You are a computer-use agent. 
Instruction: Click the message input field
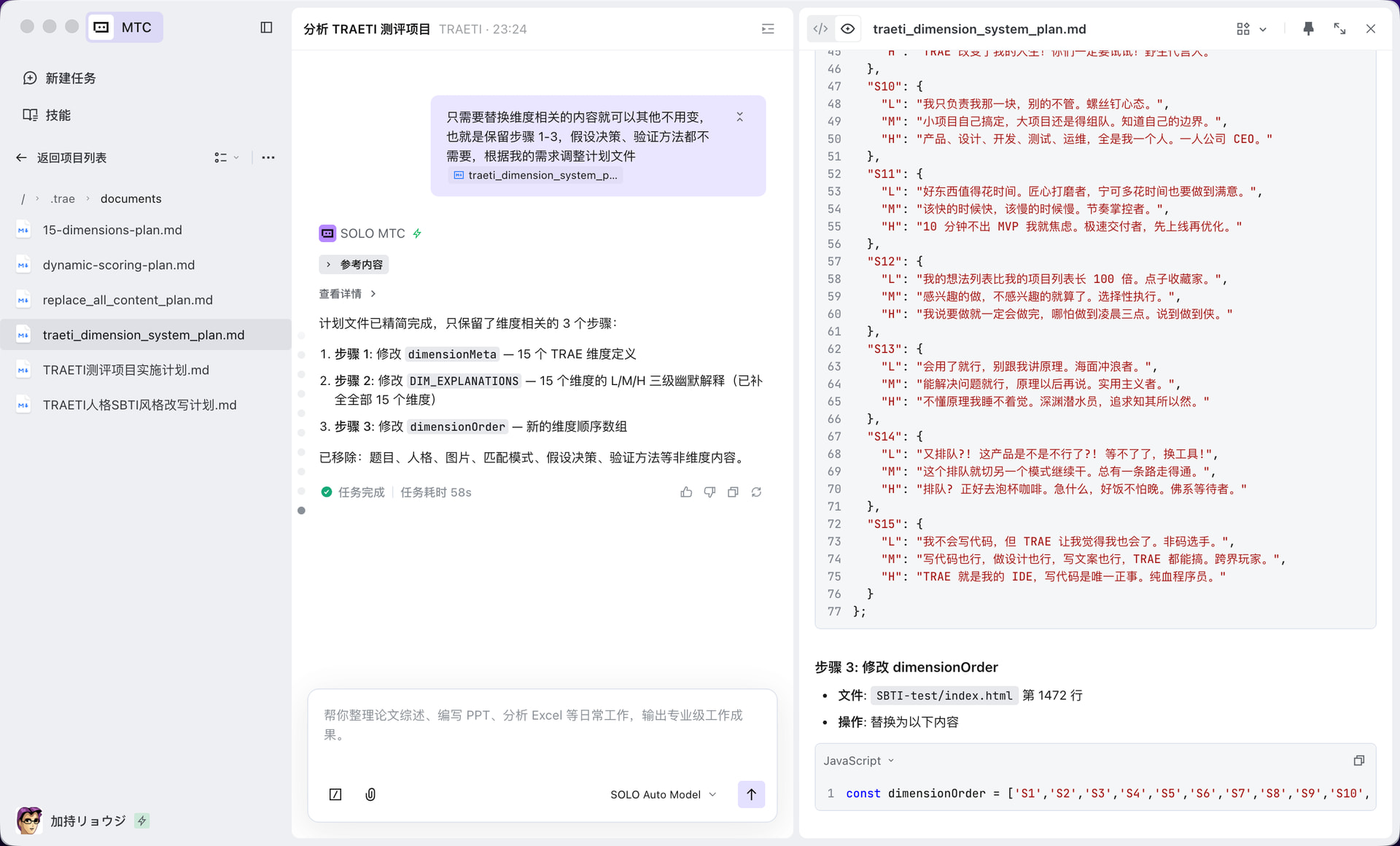click(x=533, y=725)
